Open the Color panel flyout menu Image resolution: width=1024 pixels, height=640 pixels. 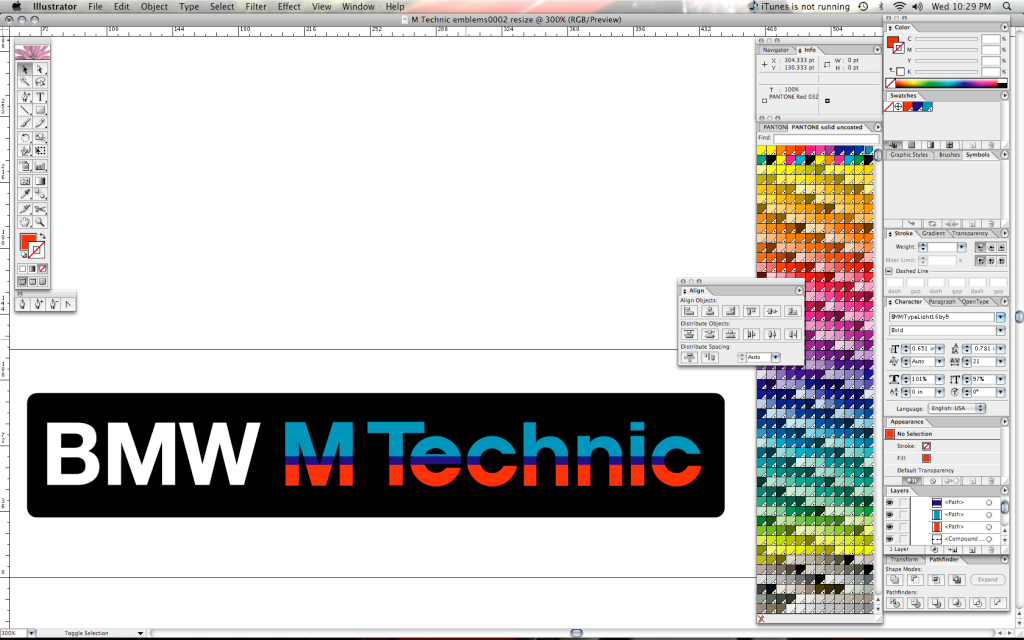click(1005, 27)
